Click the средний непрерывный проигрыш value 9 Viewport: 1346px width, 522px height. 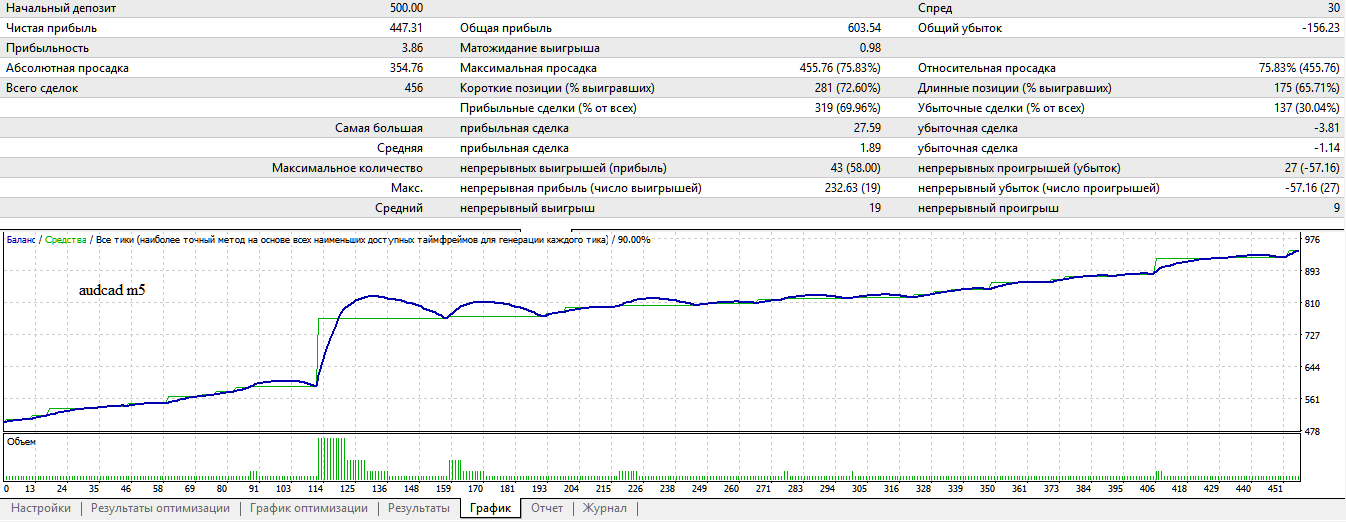pyautogui.click(x=1337, y=208)
